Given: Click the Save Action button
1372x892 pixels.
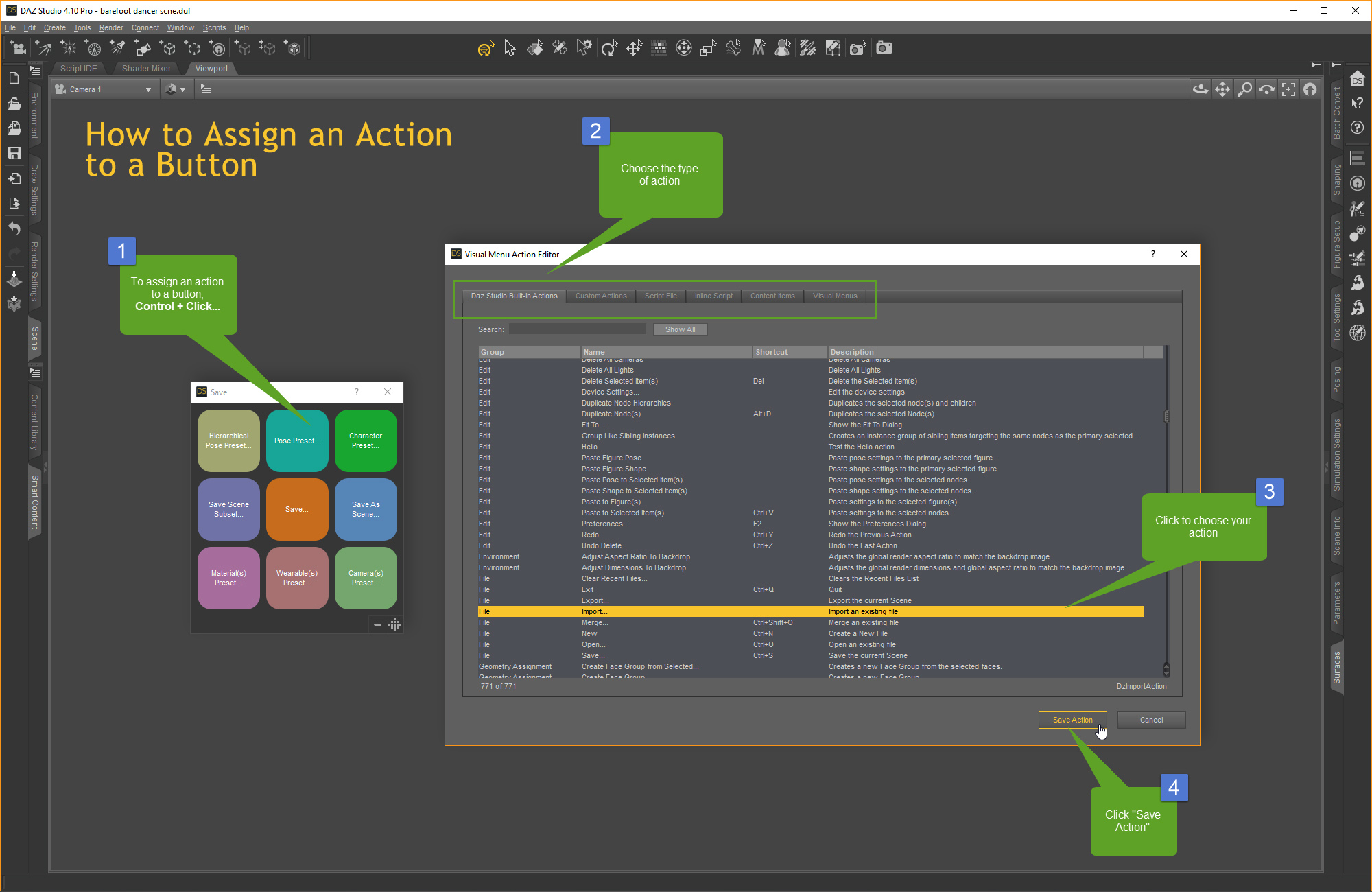Looking at the screenshot, I should [x=1072, y=720].
